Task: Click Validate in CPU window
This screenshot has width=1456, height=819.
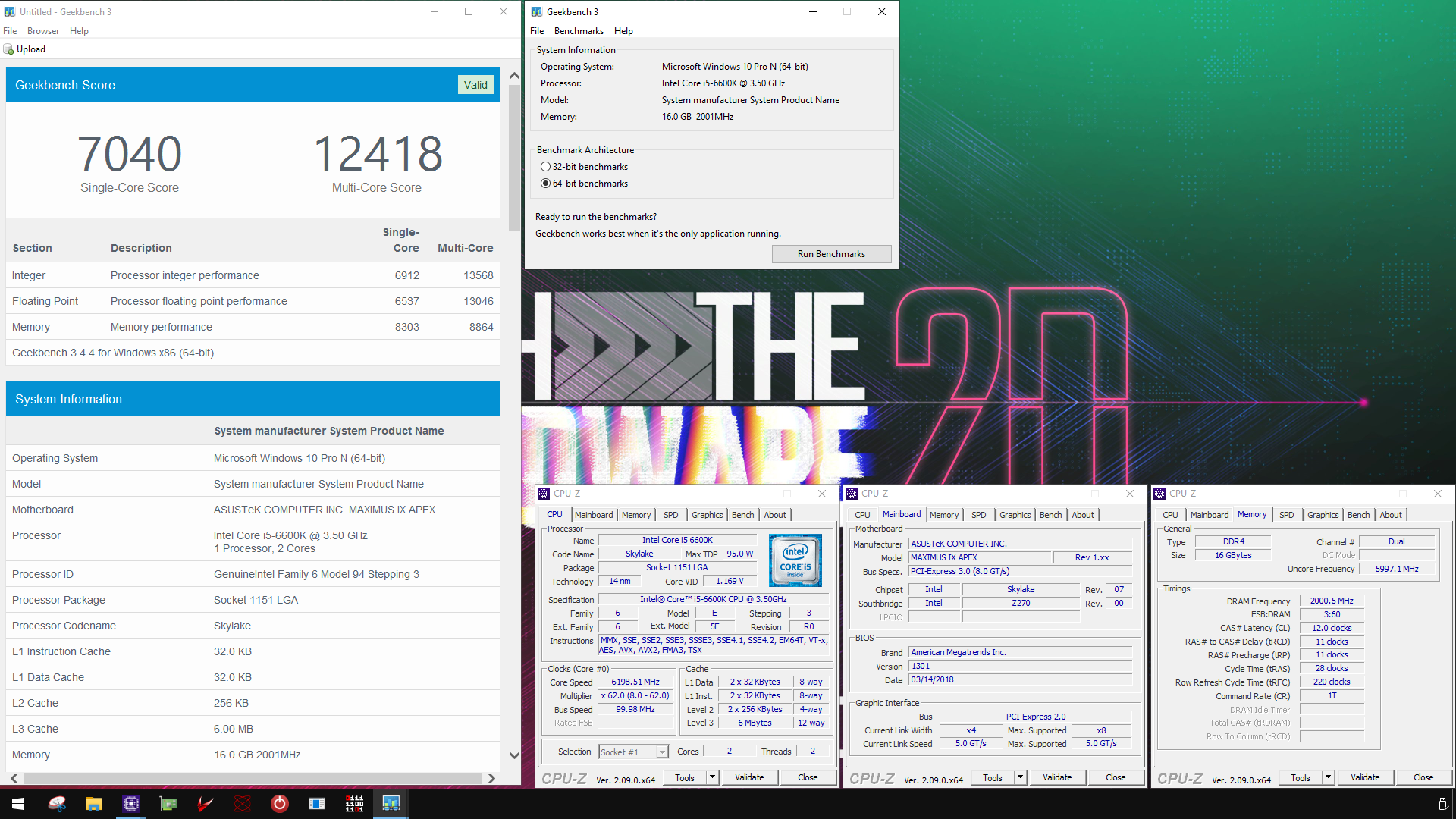Action: click(x=749, y=777)
